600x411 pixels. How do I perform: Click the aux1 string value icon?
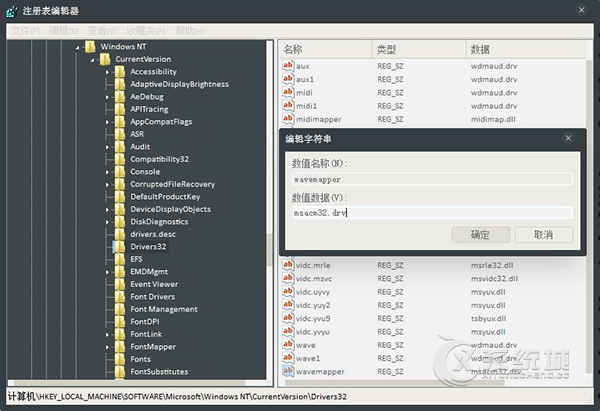tap(288, 79)
